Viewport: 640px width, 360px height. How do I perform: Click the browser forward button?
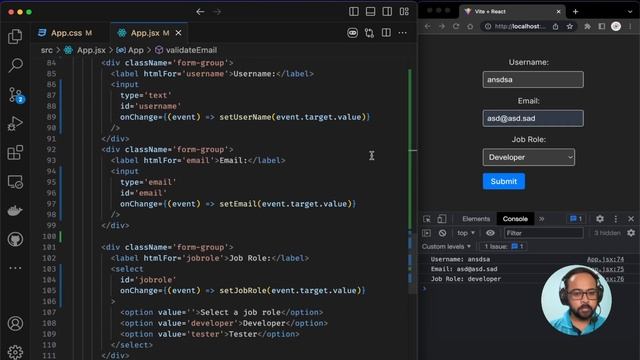pos(442,27)
